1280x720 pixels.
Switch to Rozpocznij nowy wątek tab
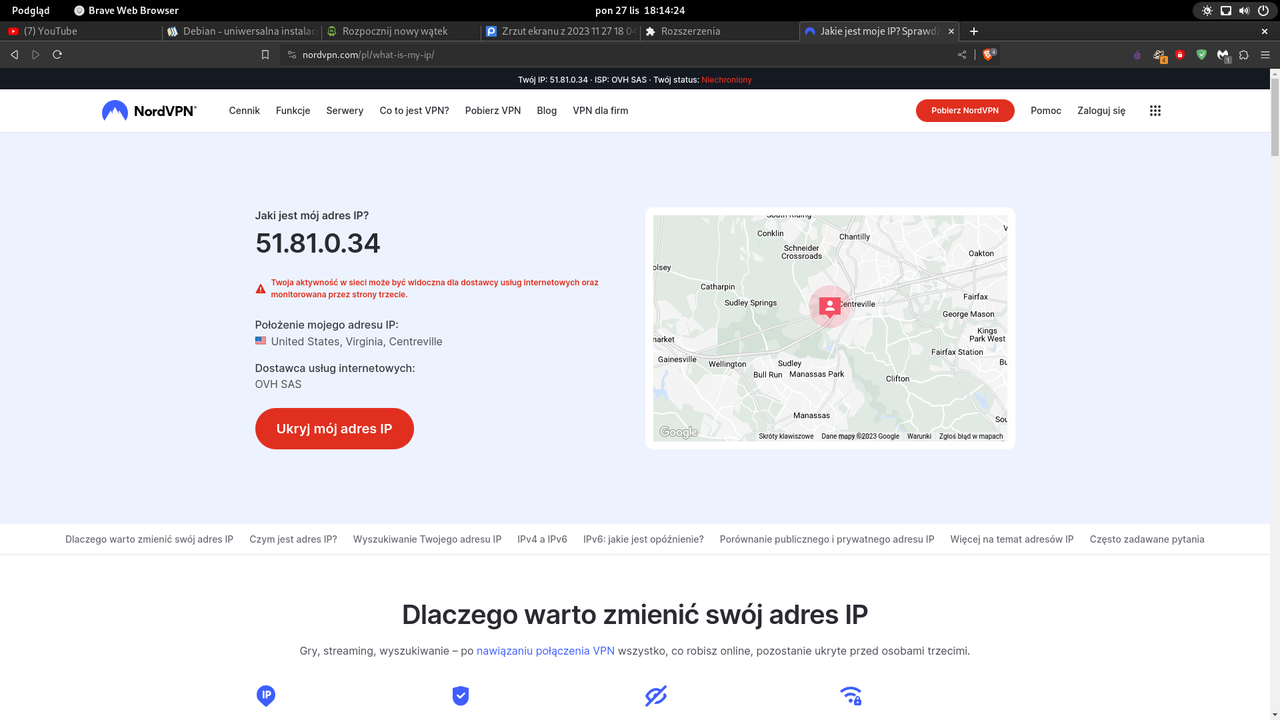(400, 31)
